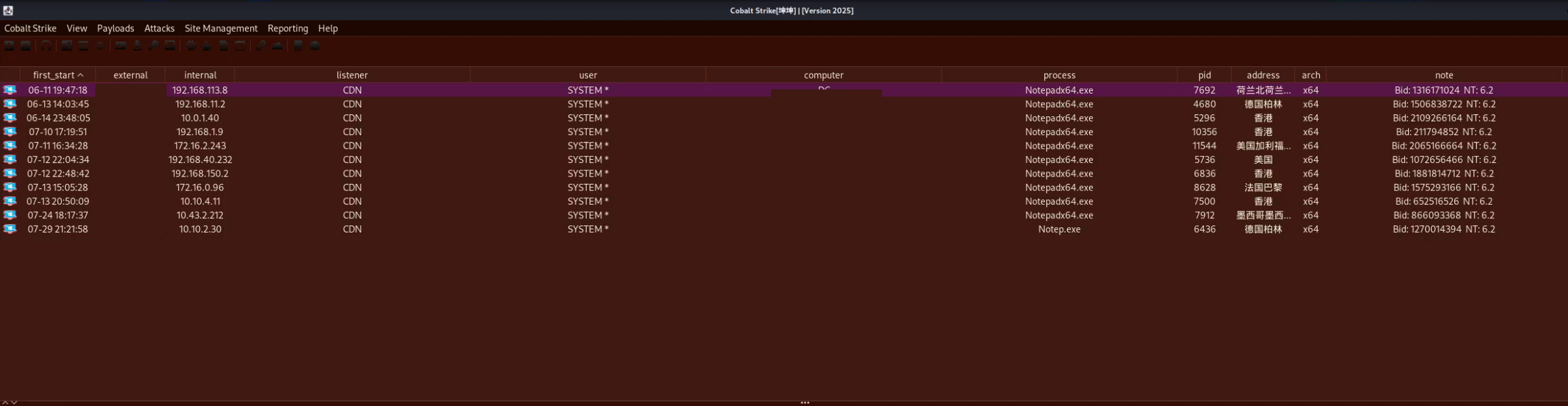Click the document macro toolbar icon
The height and width of the screenshot is (406, 1568).
tap(224, 45)
